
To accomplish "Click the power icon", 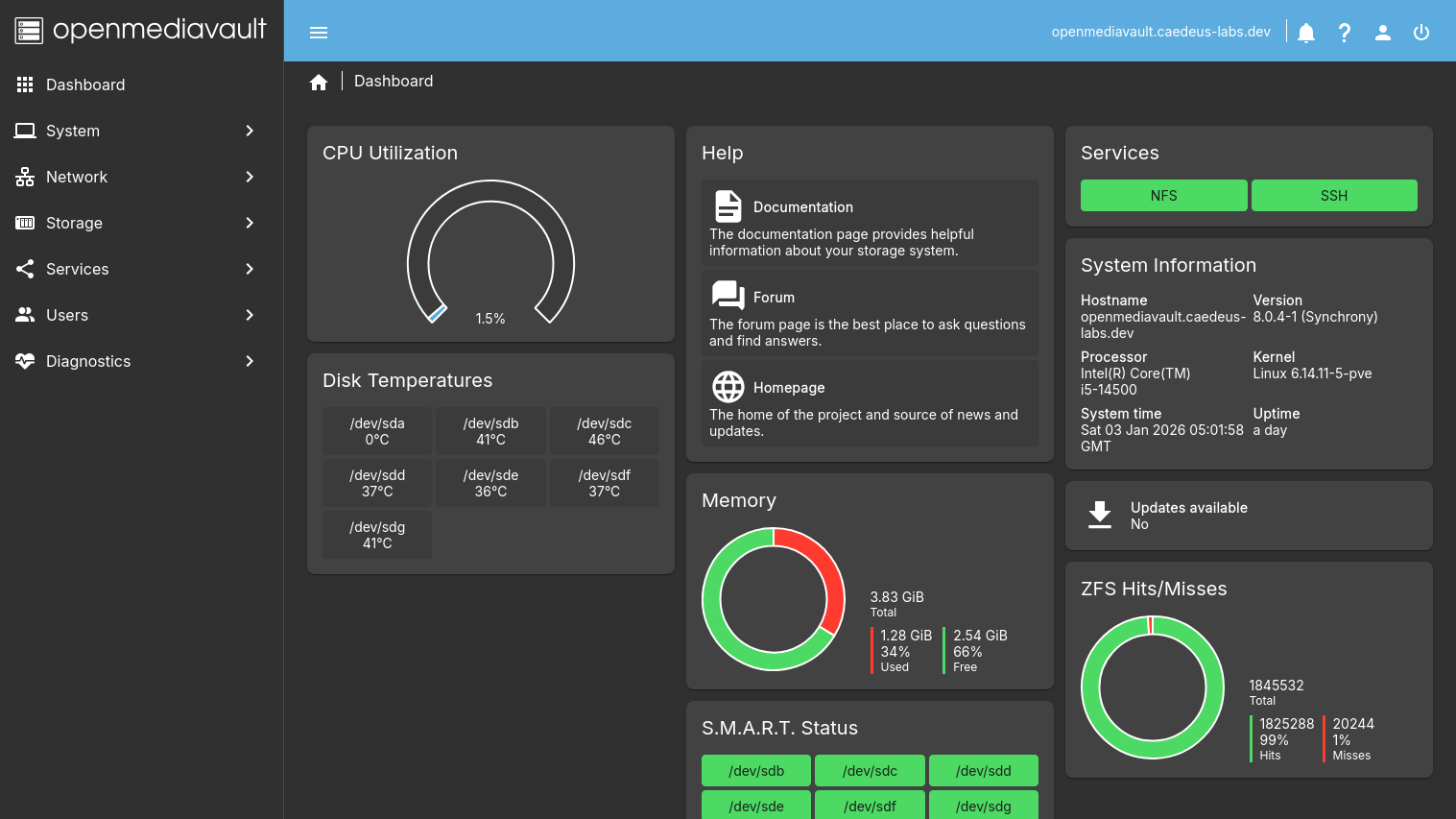I will point(1421,33).
